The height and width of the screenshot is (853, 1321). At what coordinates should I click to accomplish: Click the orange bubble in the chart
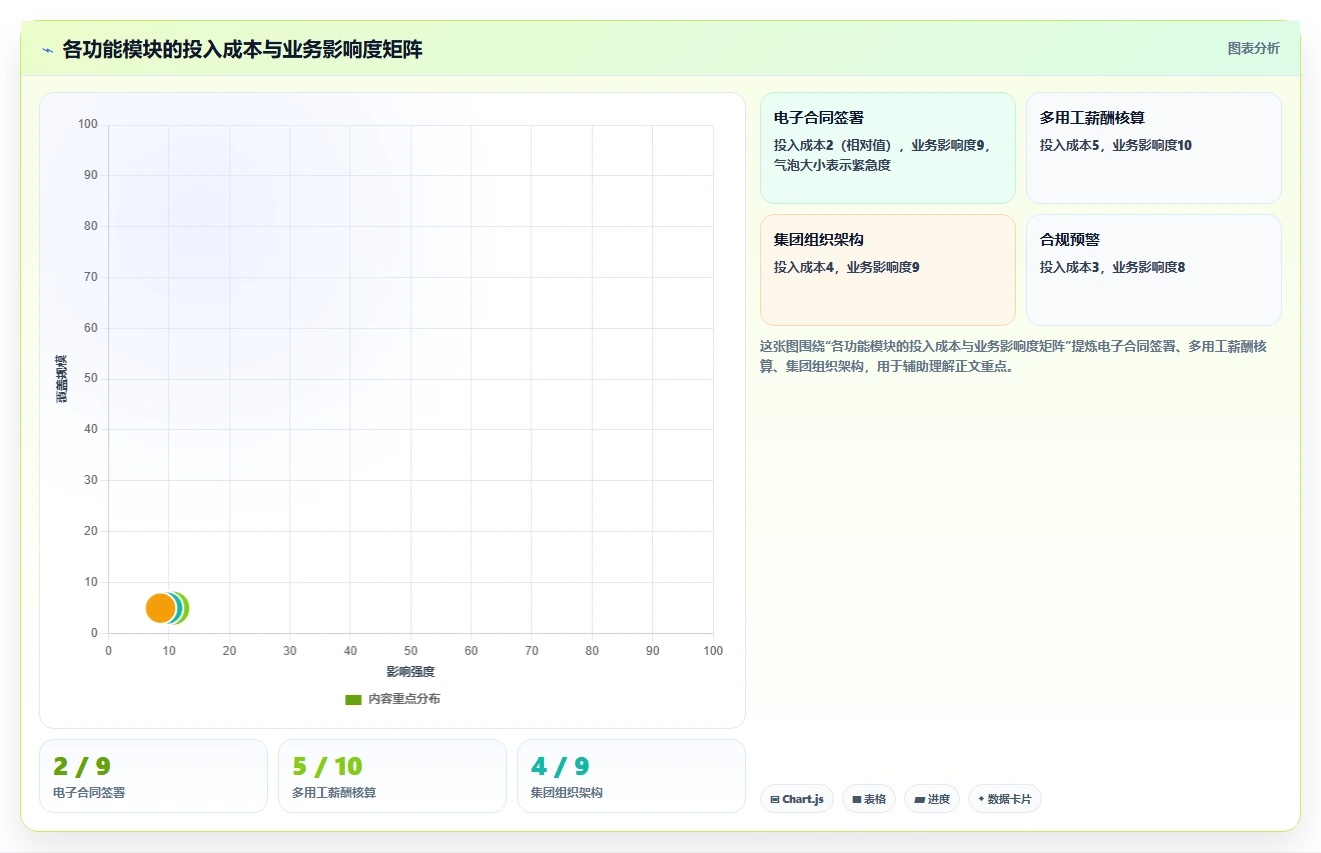(x=159, y=608)
